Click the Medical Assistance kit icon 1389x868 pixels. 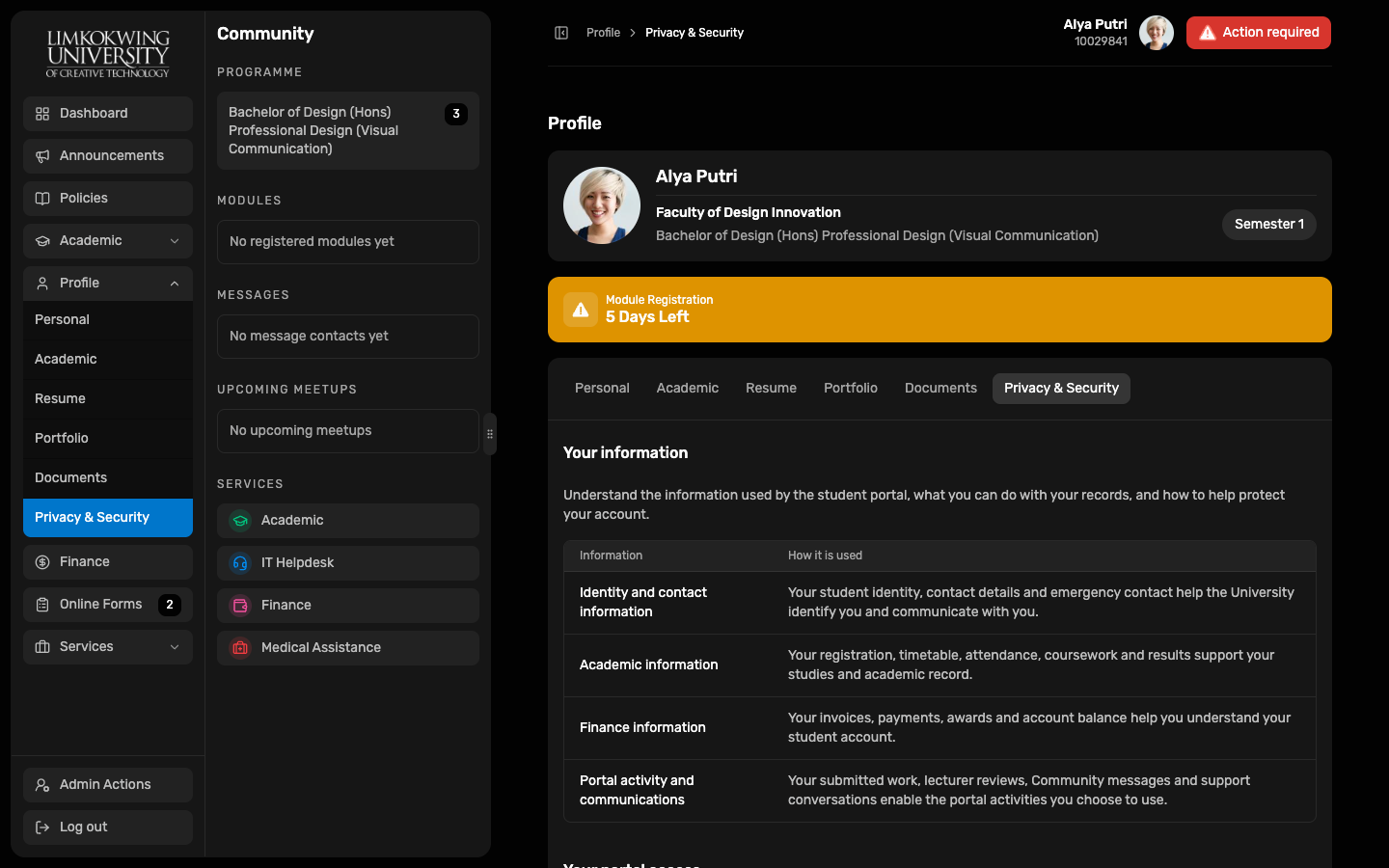pos(240,648)
